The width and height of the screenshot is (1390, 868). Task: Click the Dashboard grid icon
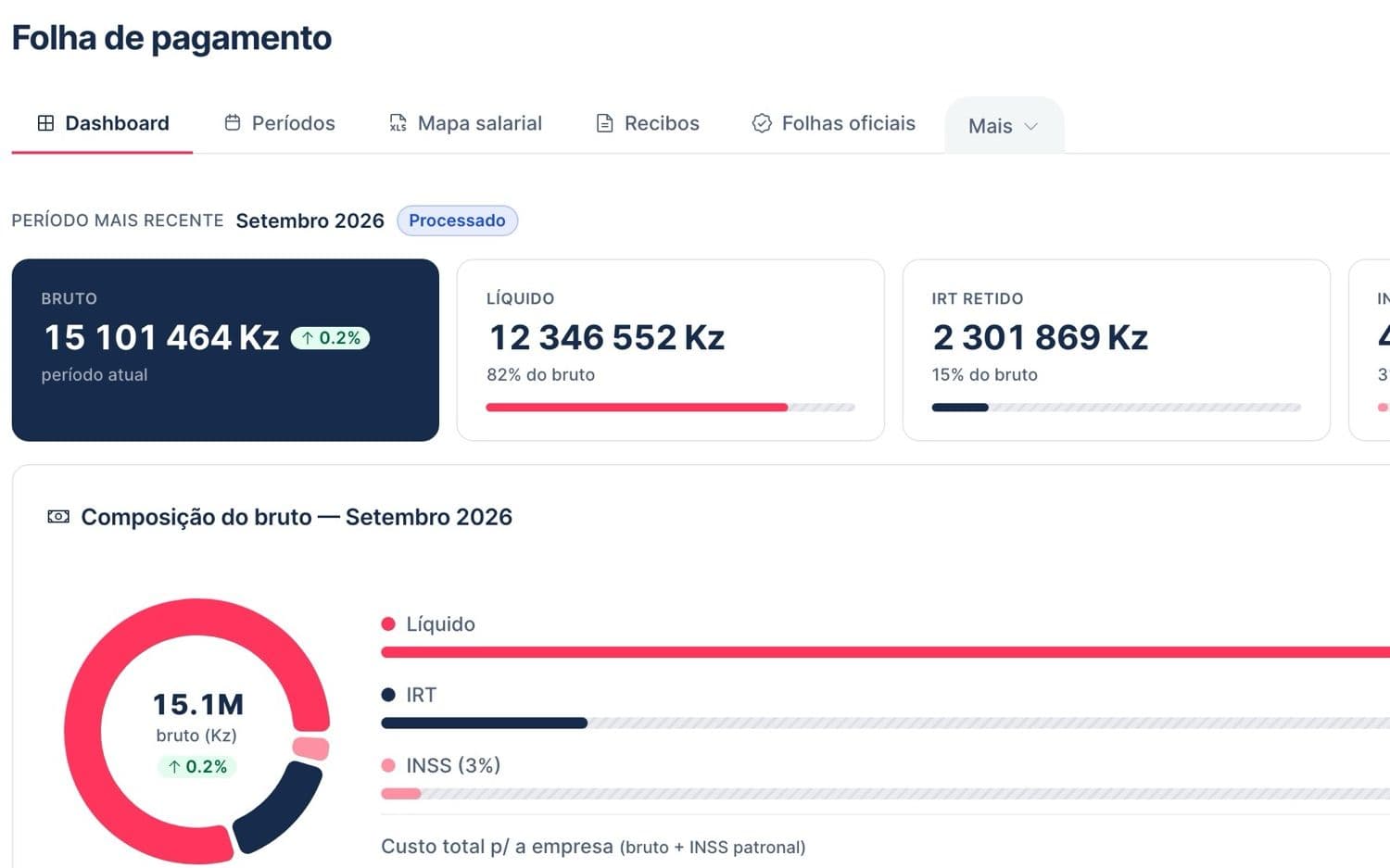45,123
